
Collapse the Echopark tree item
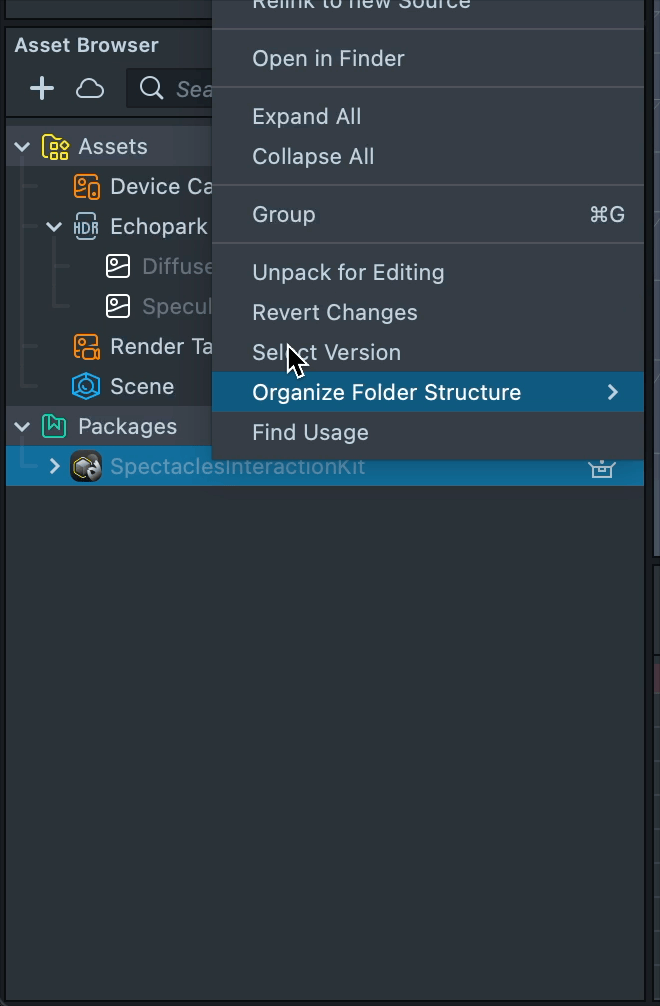click(54, 227)
